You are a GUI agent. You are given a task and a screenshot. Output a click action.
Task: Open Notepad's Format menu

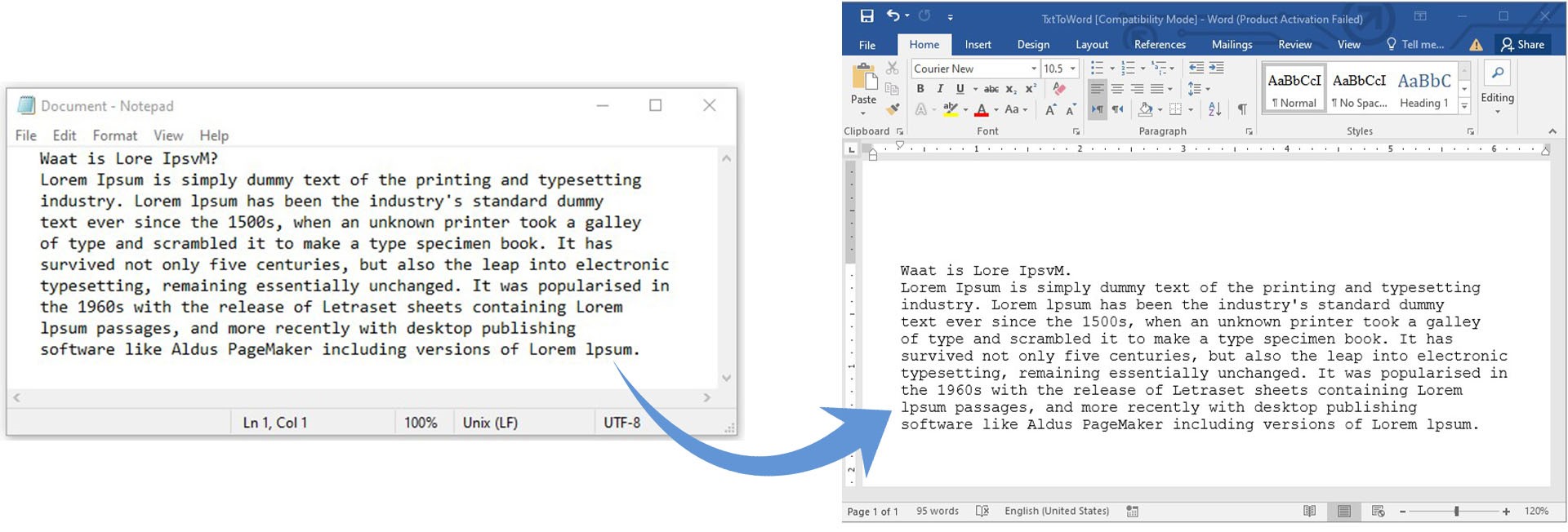pyautogui.click(x=114, y=135)
